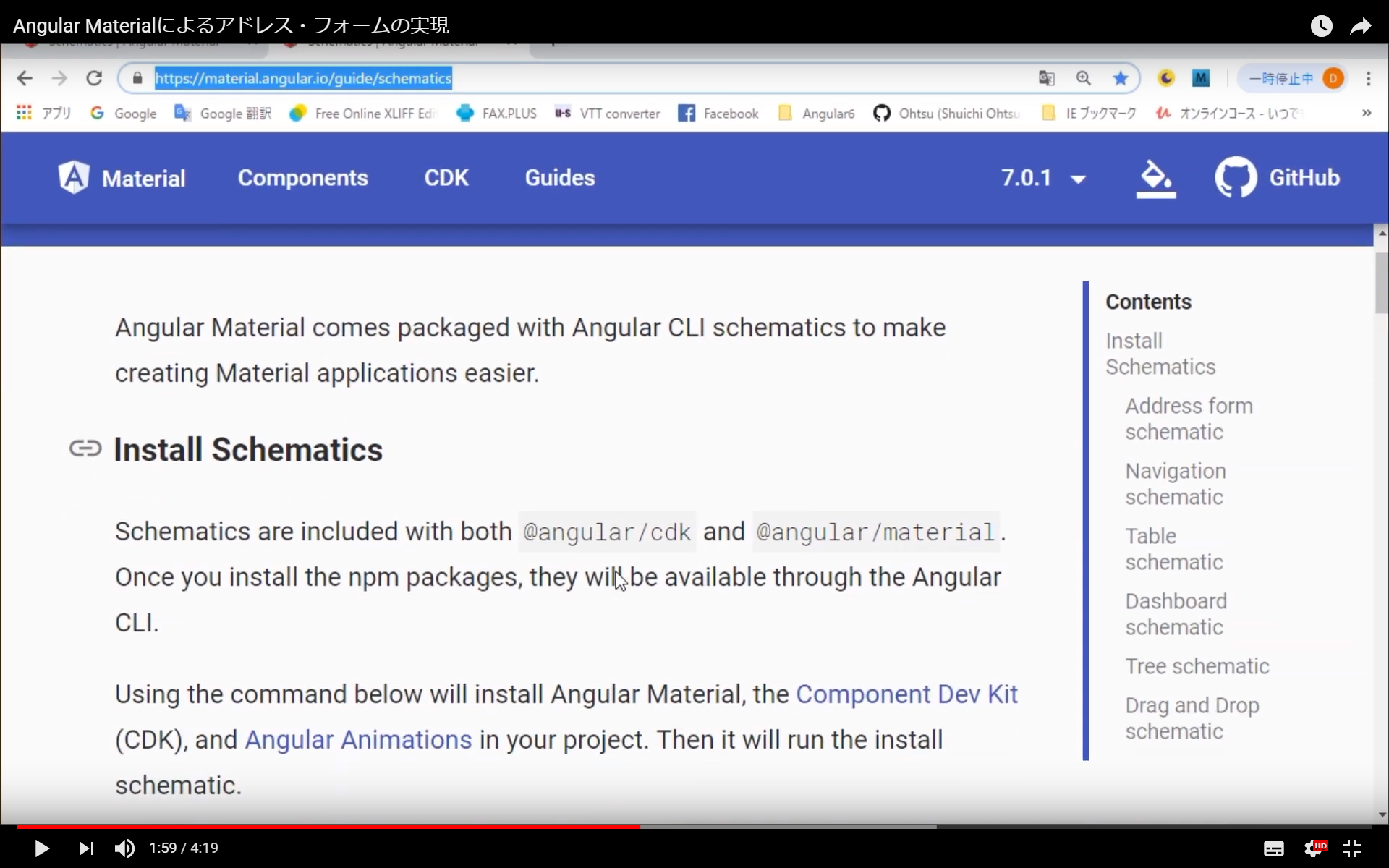Click Watch Later clock icon
The height and width of the screenshot is (868, 1389).
click(x=1321, y=26)
